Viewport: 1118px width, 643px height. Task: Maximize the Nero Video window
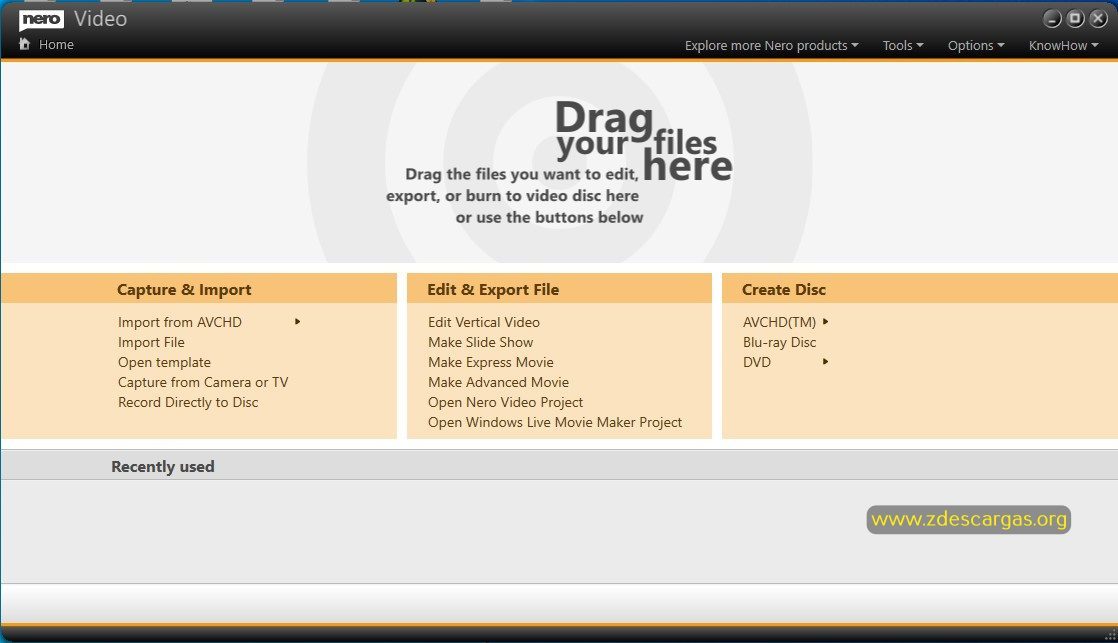click(1075, 19)
